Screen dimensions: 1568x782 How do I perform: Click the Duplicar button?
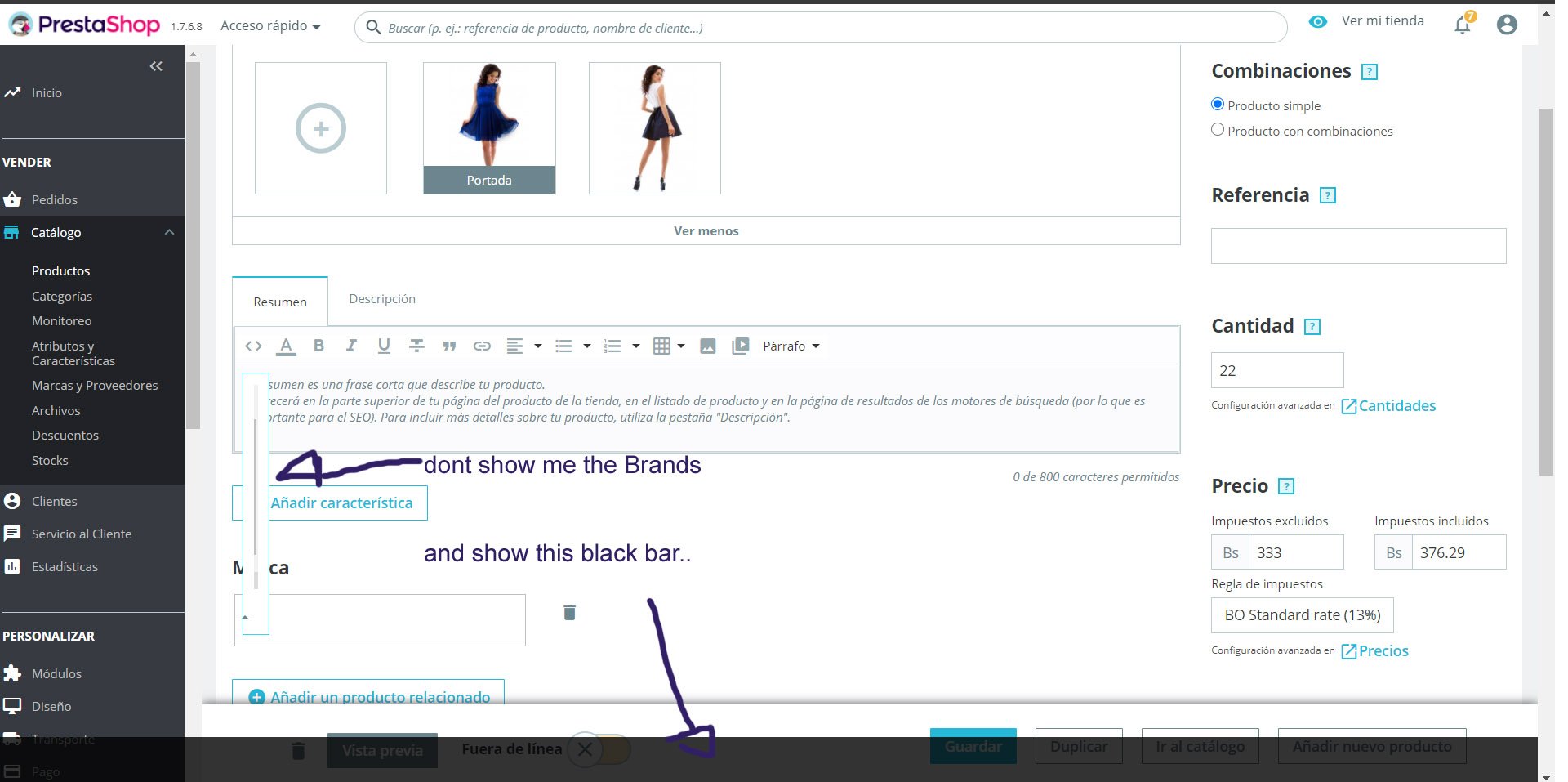click(x=1079, y=746)
